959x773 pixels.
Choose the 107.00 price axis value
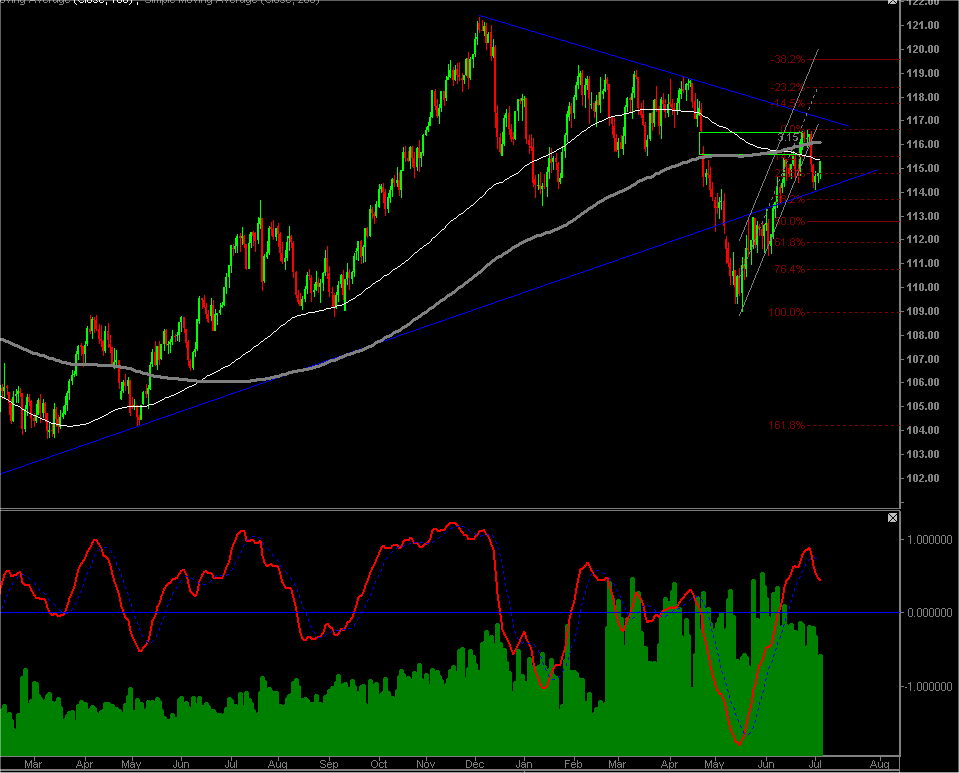[x=923, y=359]
